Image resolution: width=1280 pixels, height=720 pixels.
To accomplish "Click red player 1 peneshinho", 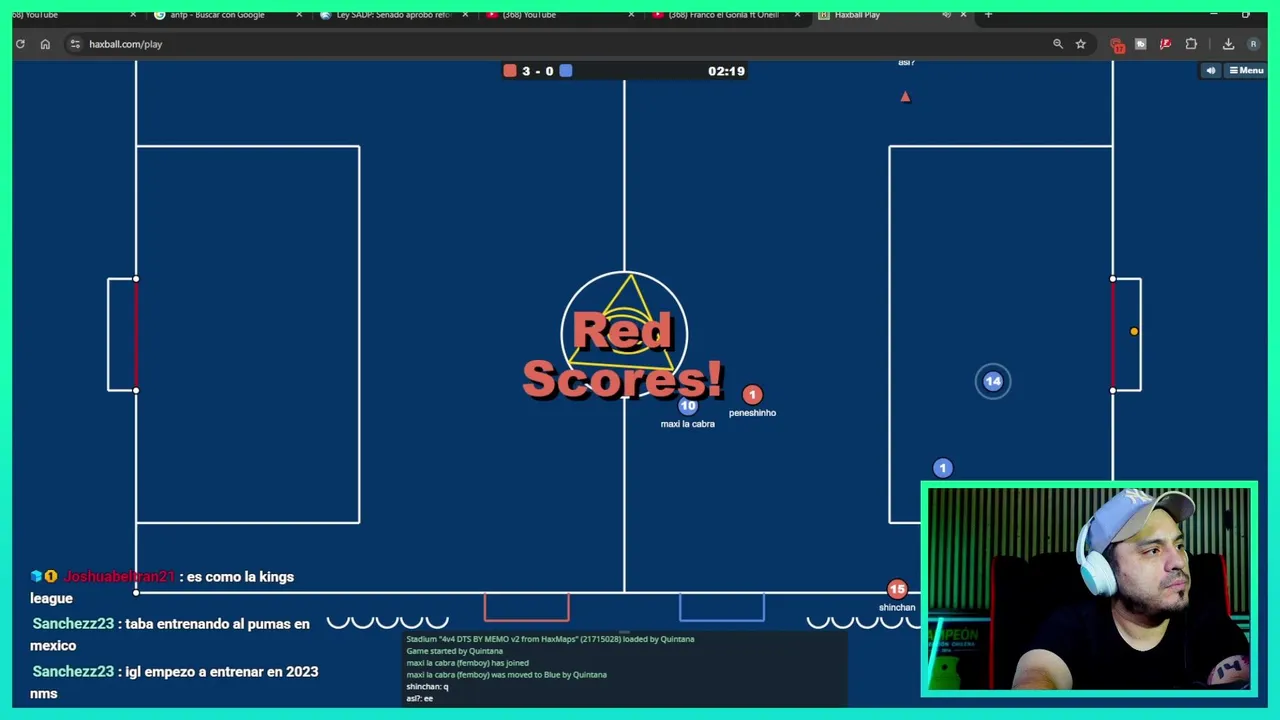I will coord(752,395).
